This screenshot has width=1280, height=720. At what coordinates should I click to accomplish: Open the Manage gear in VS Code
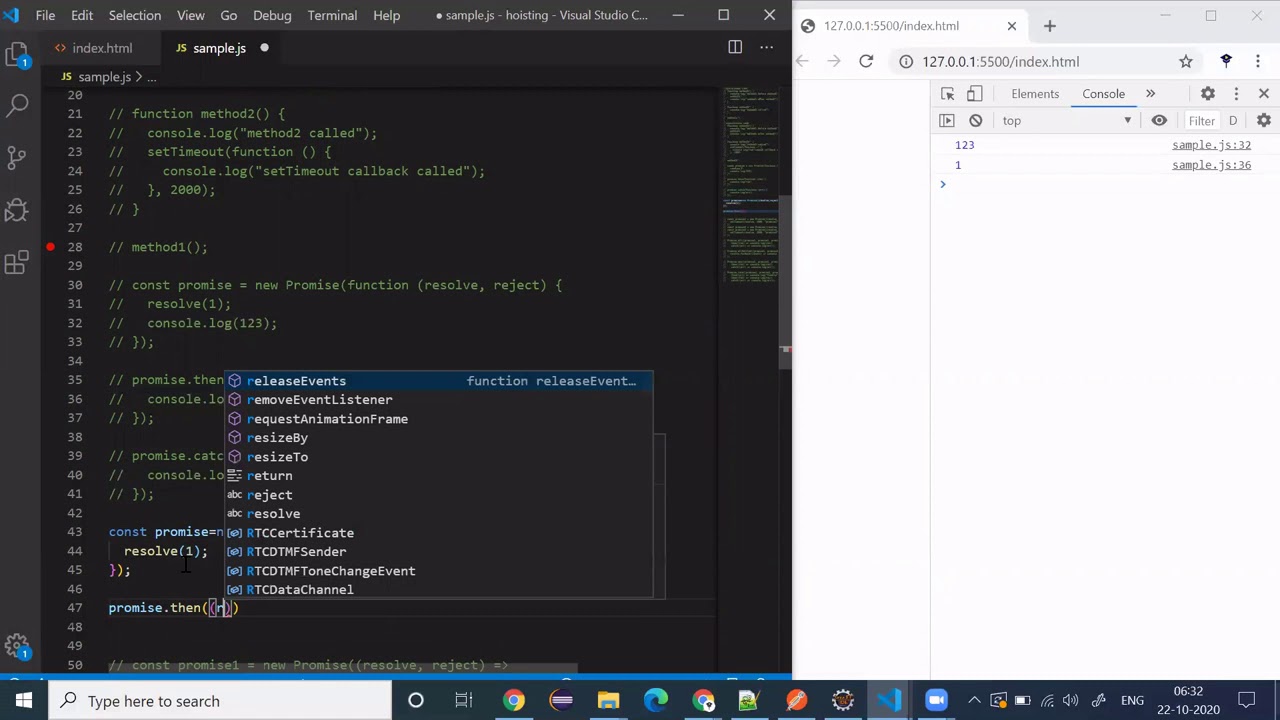point(17,646)
